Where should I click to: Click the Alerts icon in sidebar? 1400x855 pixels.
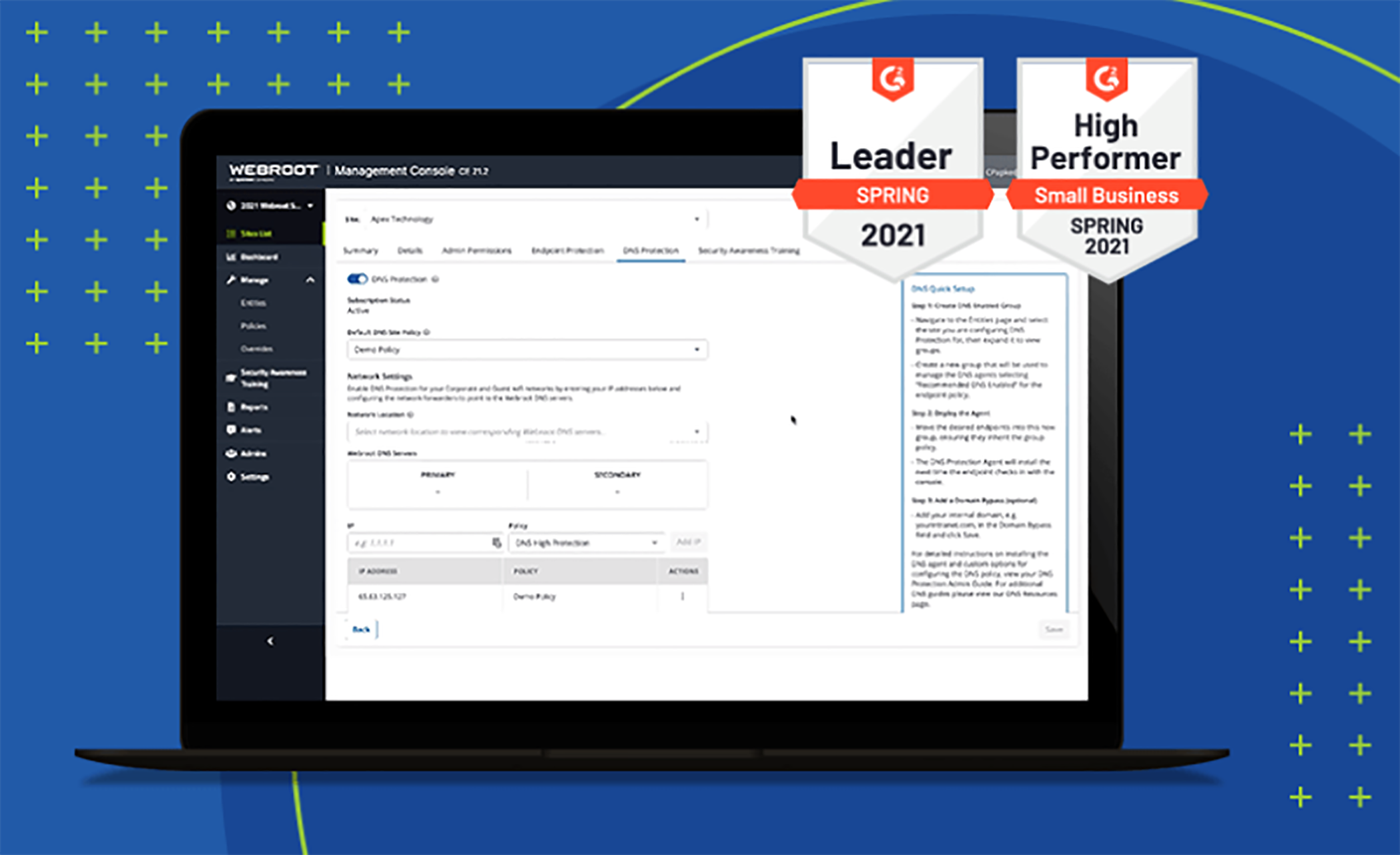231,430
